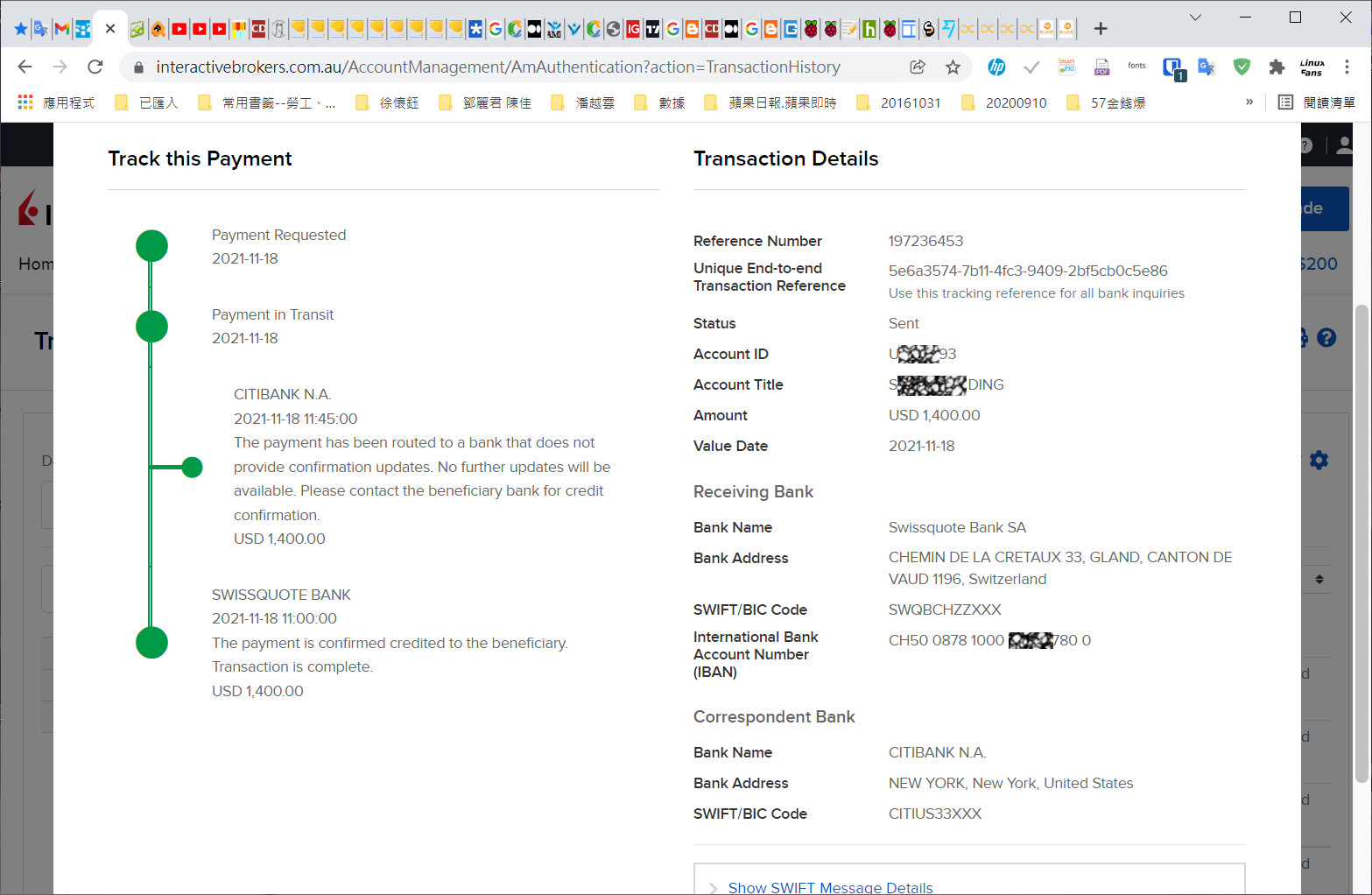The width and height of the screenshot is (1372, 895).
Task: Open the 常用書籤--勞工 bookmark folder
Action: 267,102
